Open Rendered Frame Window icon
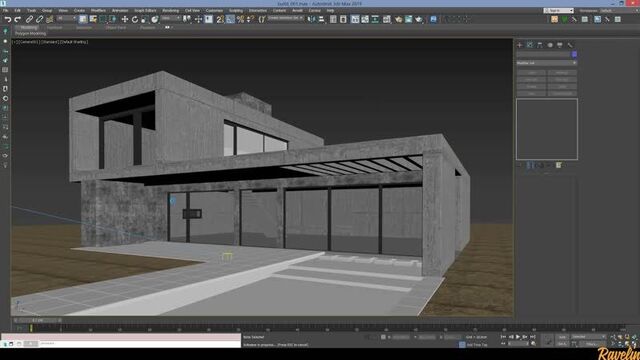The image size is (640, 360). (x=409, y=19)
